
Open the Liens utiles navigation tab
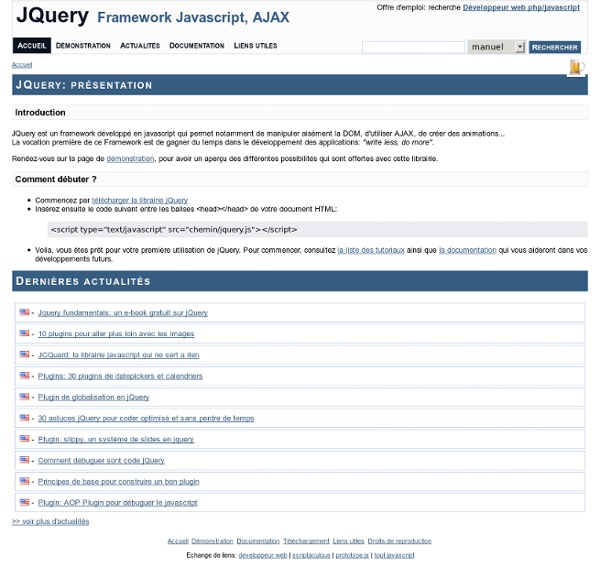click(x=256, y=46)
